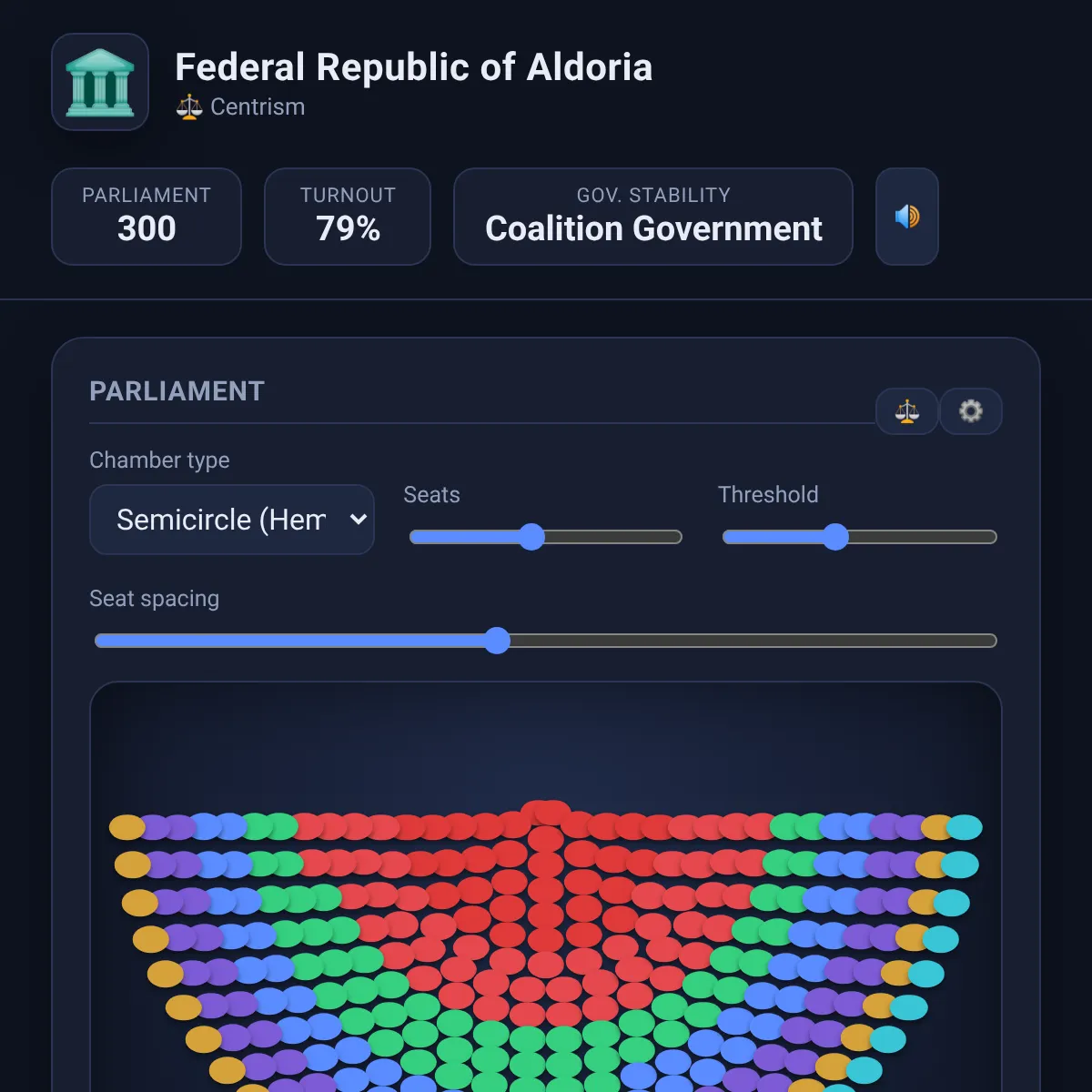Click the Threshold slider handle
This screenshot has height=1092, width=1092.
[835, 537]
